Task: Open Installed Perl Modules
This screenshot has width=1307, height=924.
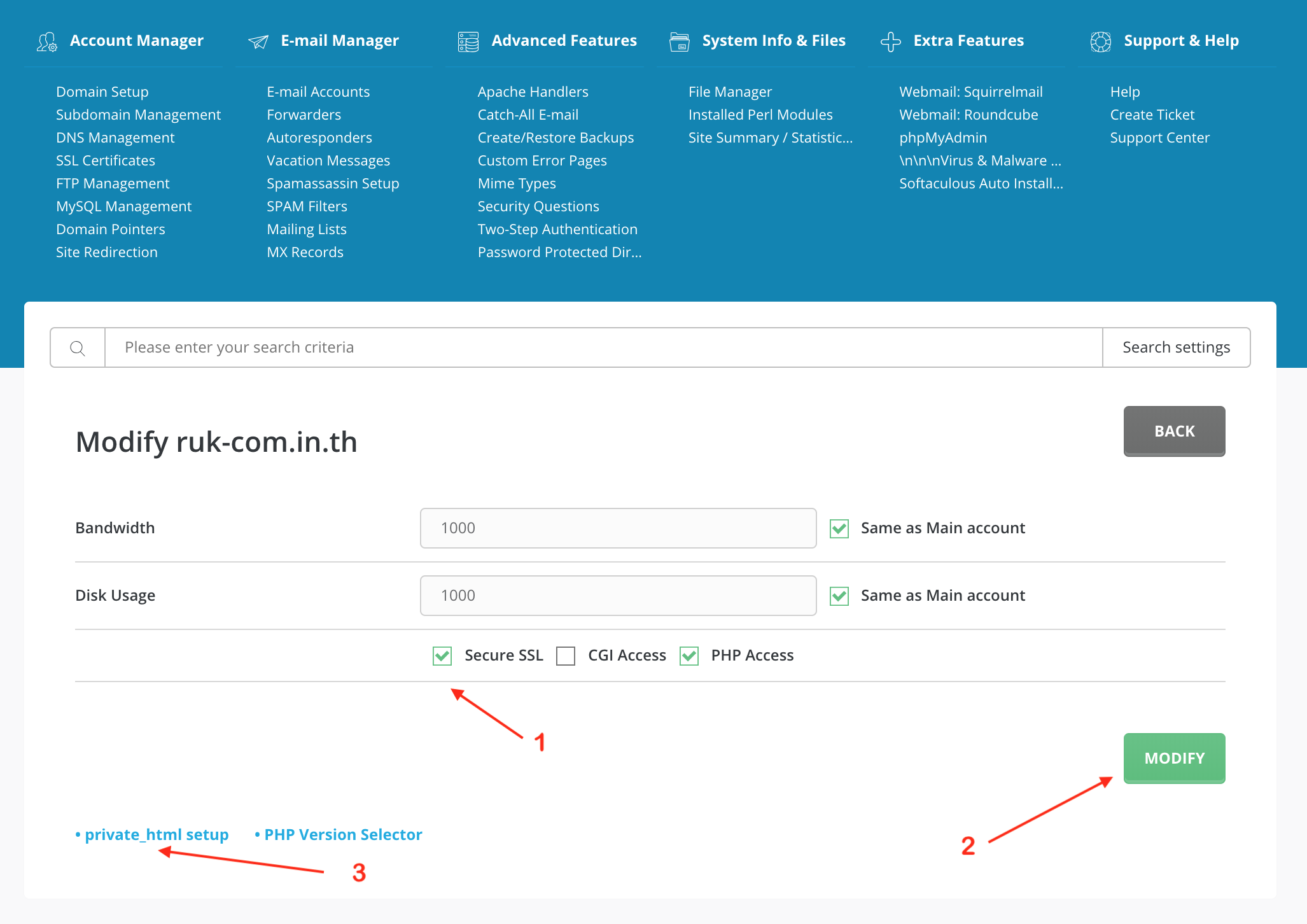Action: [x=760, y=115]
